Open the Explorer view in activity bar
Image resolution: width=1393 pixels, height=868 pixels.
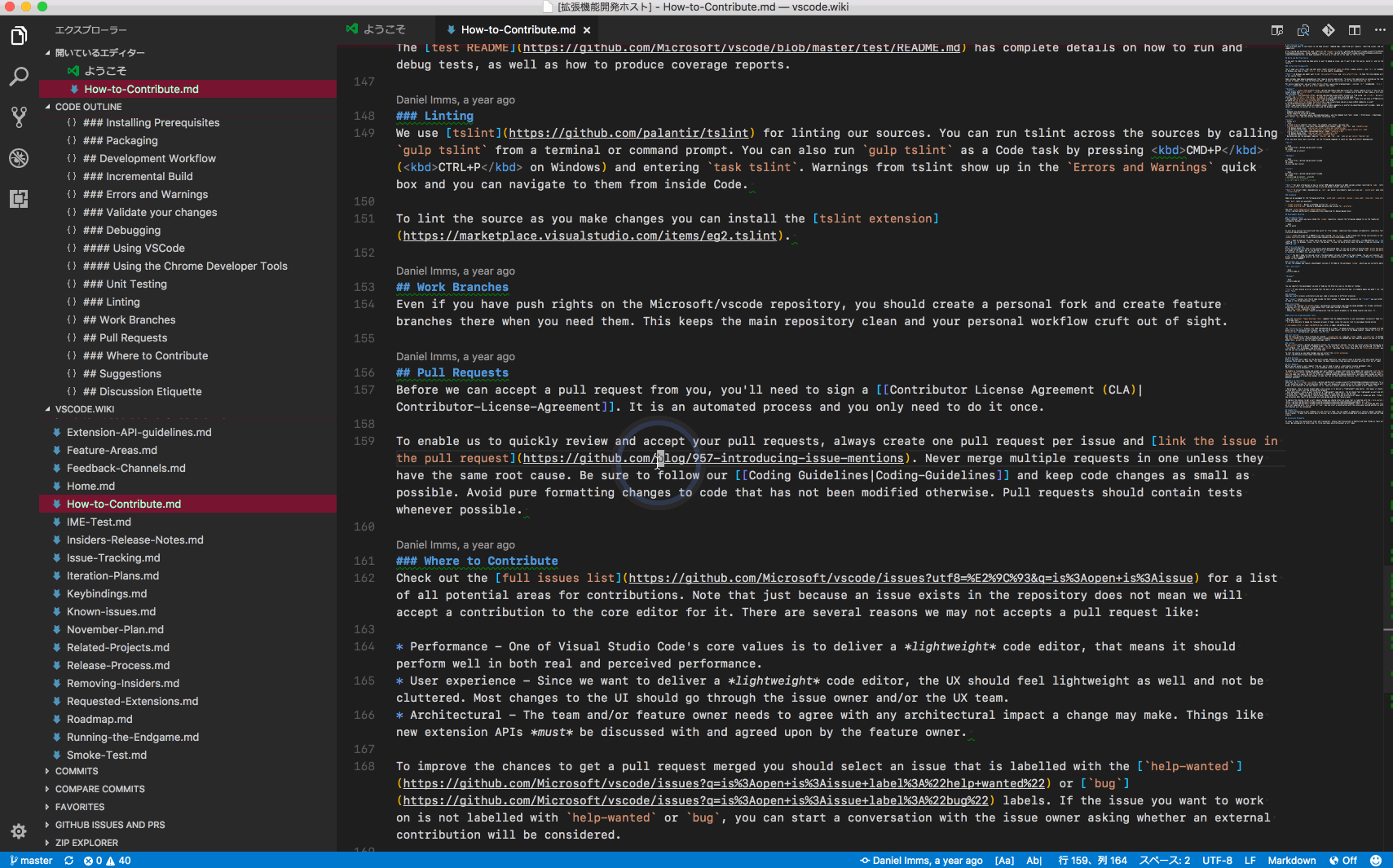tap(19, 36)
